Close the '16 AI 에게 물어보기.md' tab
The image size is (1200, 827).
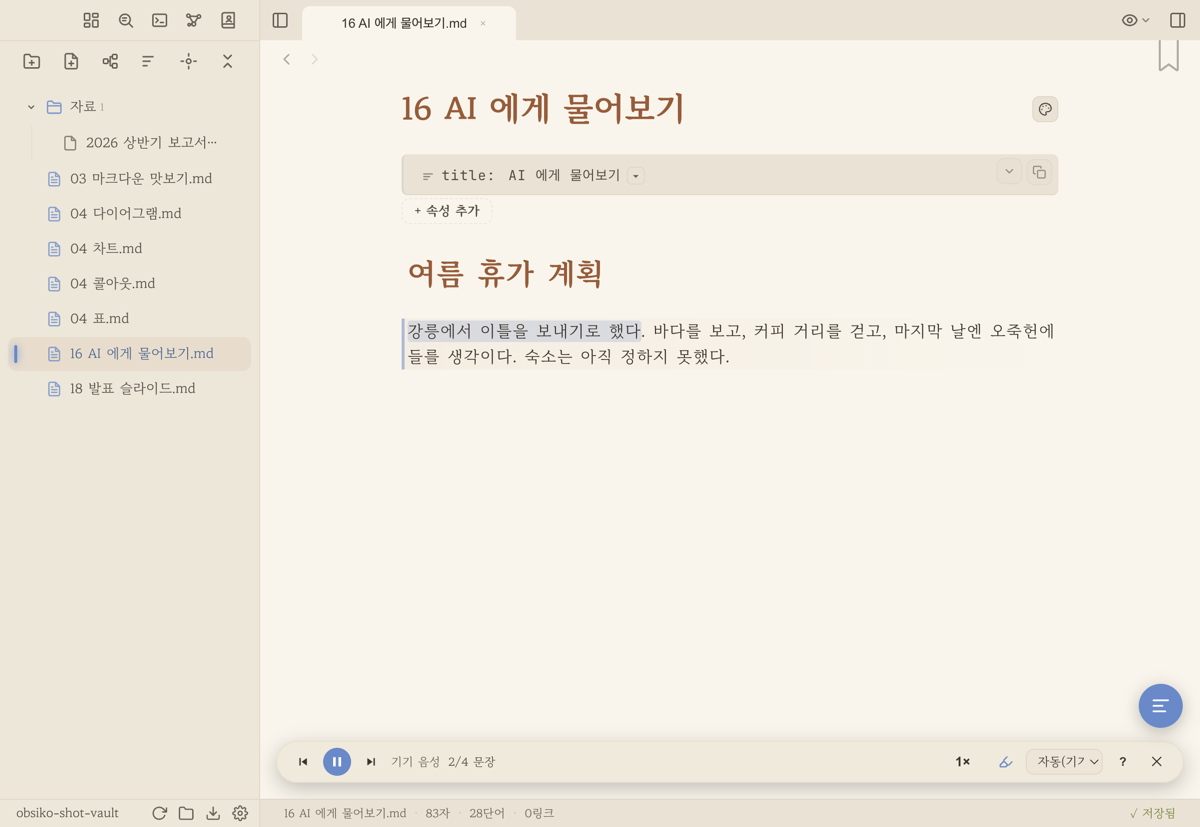coord(483,23)
